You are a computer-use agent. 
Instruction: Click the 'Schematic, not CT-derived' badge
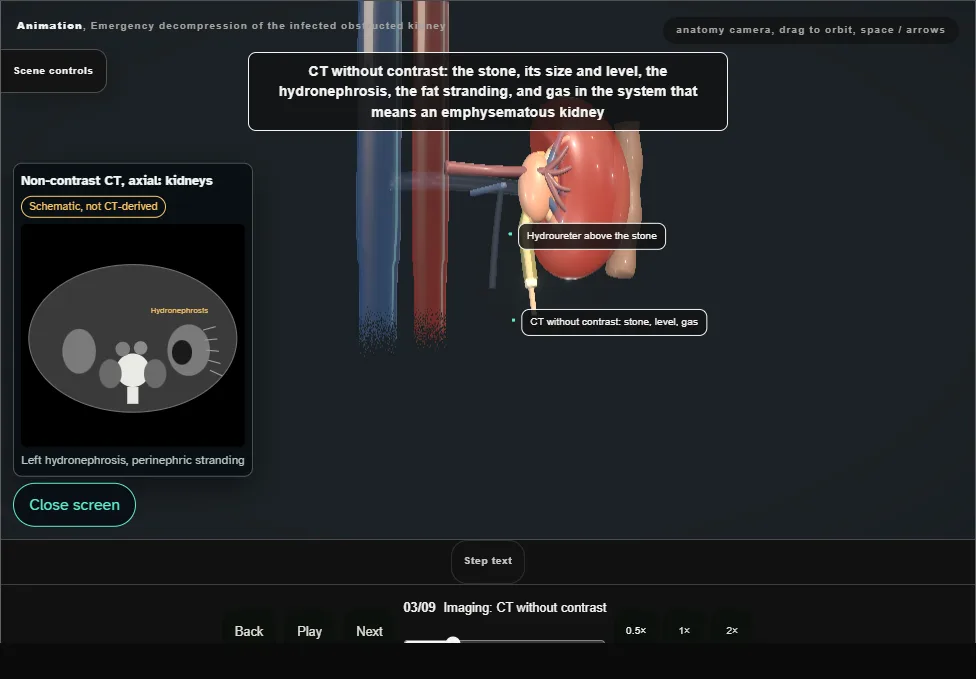(x=93, y=207)
